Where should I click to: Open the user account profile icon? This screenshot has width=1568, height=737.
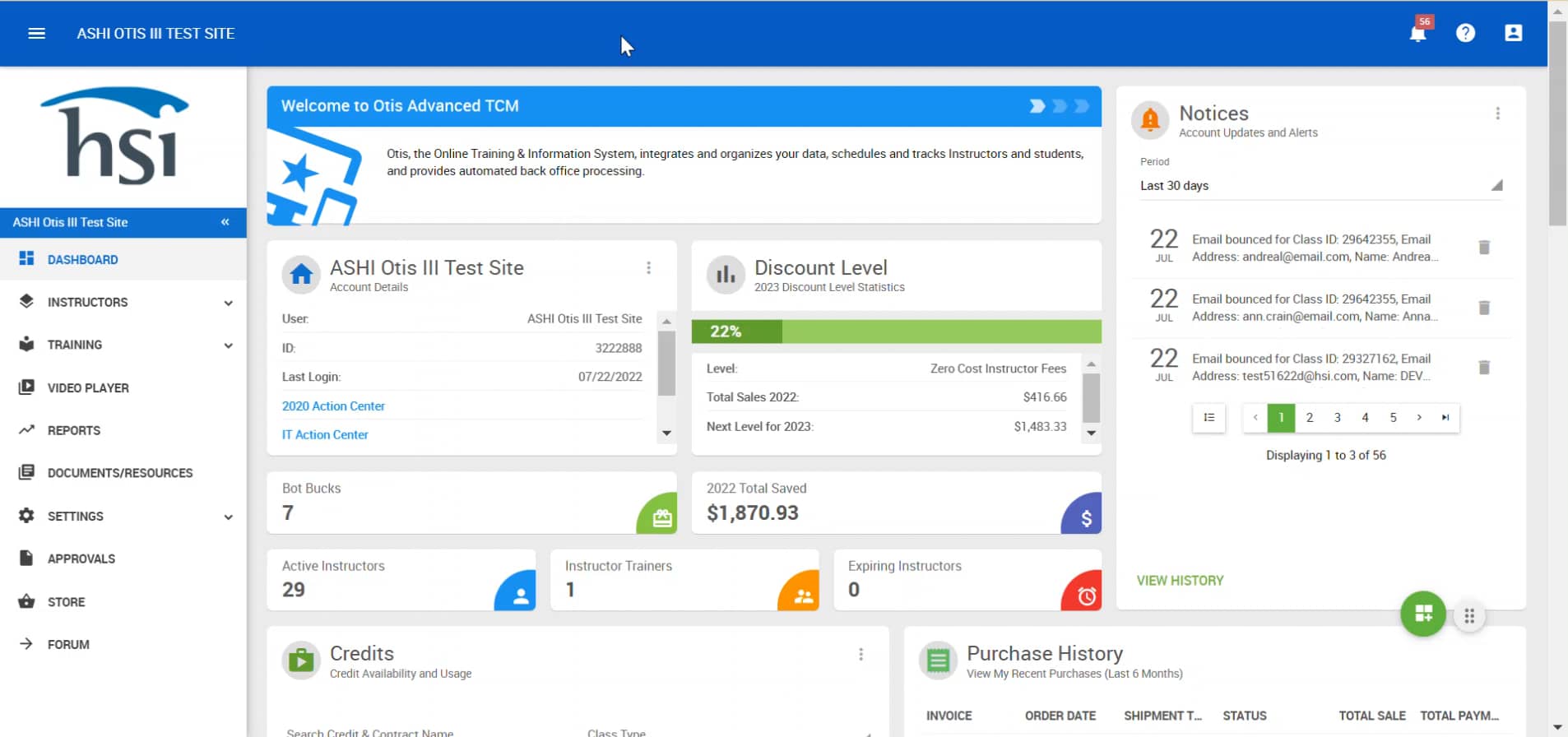[1513, 33]
